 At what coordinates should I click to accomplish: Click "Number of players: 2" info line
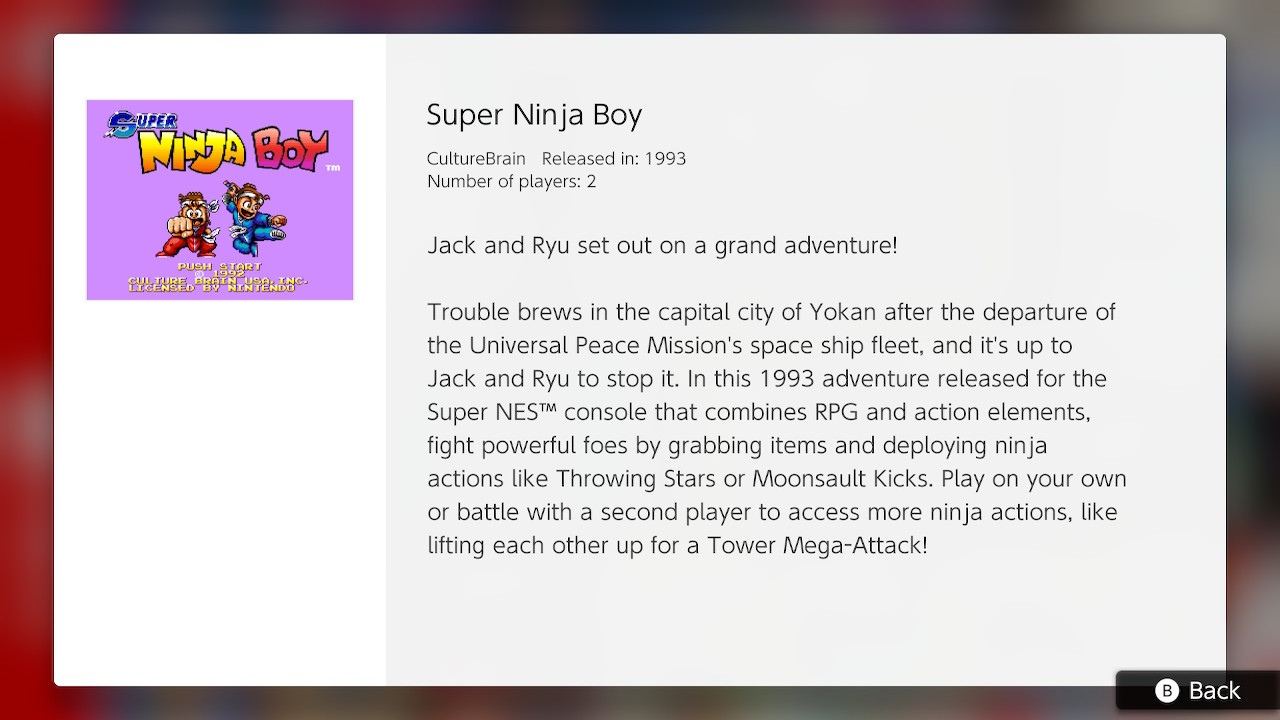(x=511, y=181)
